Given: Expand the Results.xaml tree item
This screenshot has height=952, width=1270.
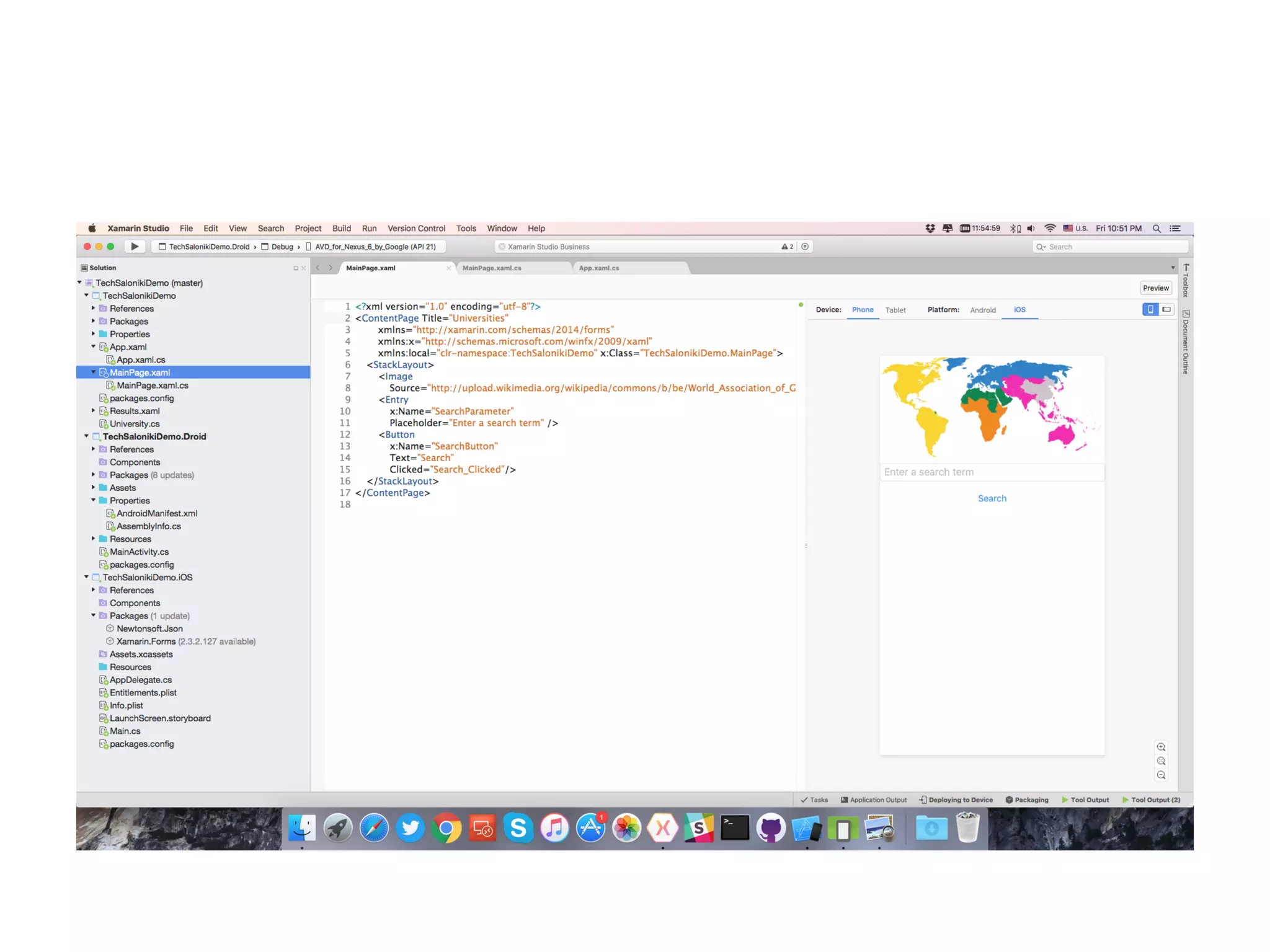Looking at the screenshot, I should [x=94, y=411].
